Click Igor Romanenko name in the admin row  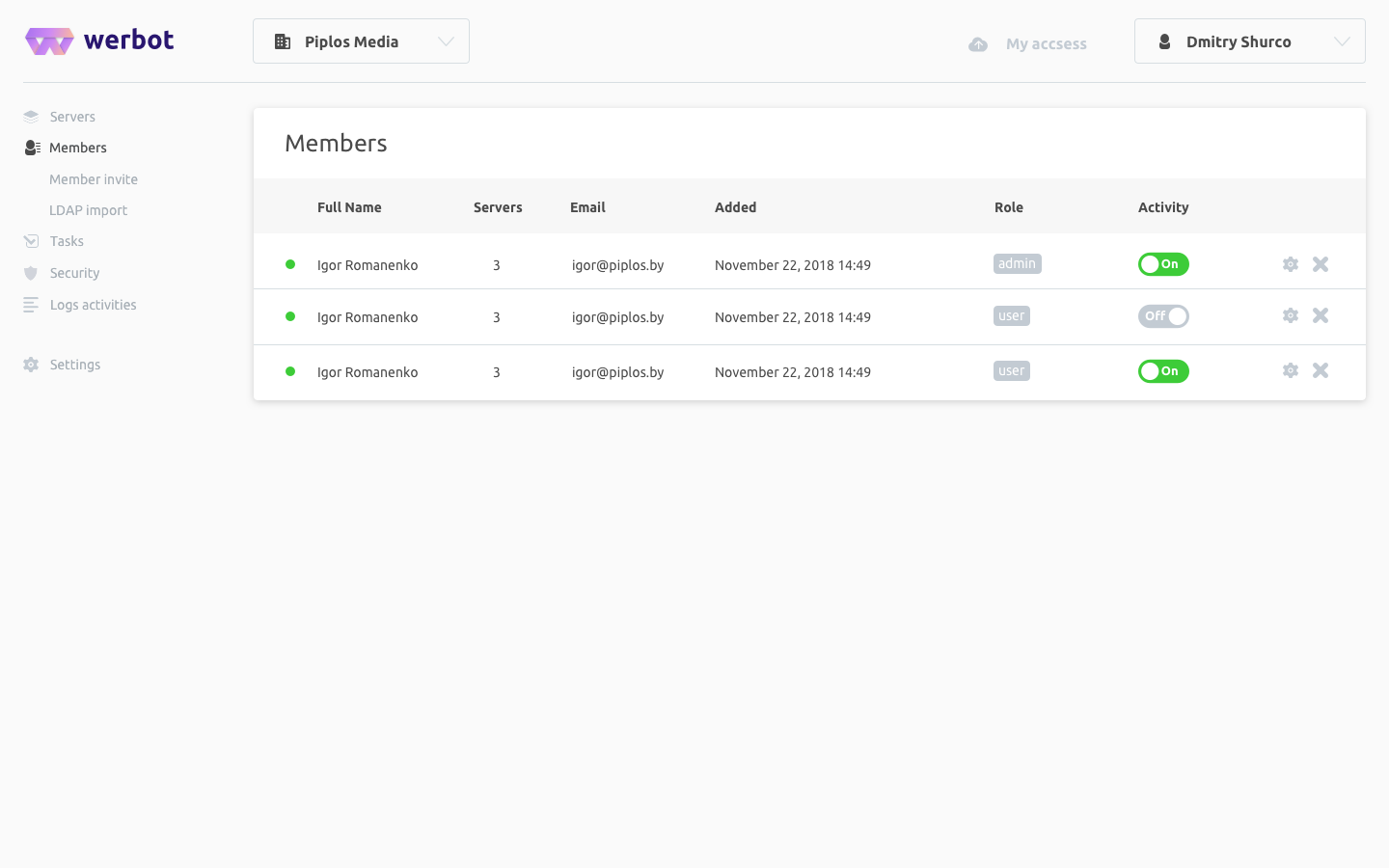(368, 265)
